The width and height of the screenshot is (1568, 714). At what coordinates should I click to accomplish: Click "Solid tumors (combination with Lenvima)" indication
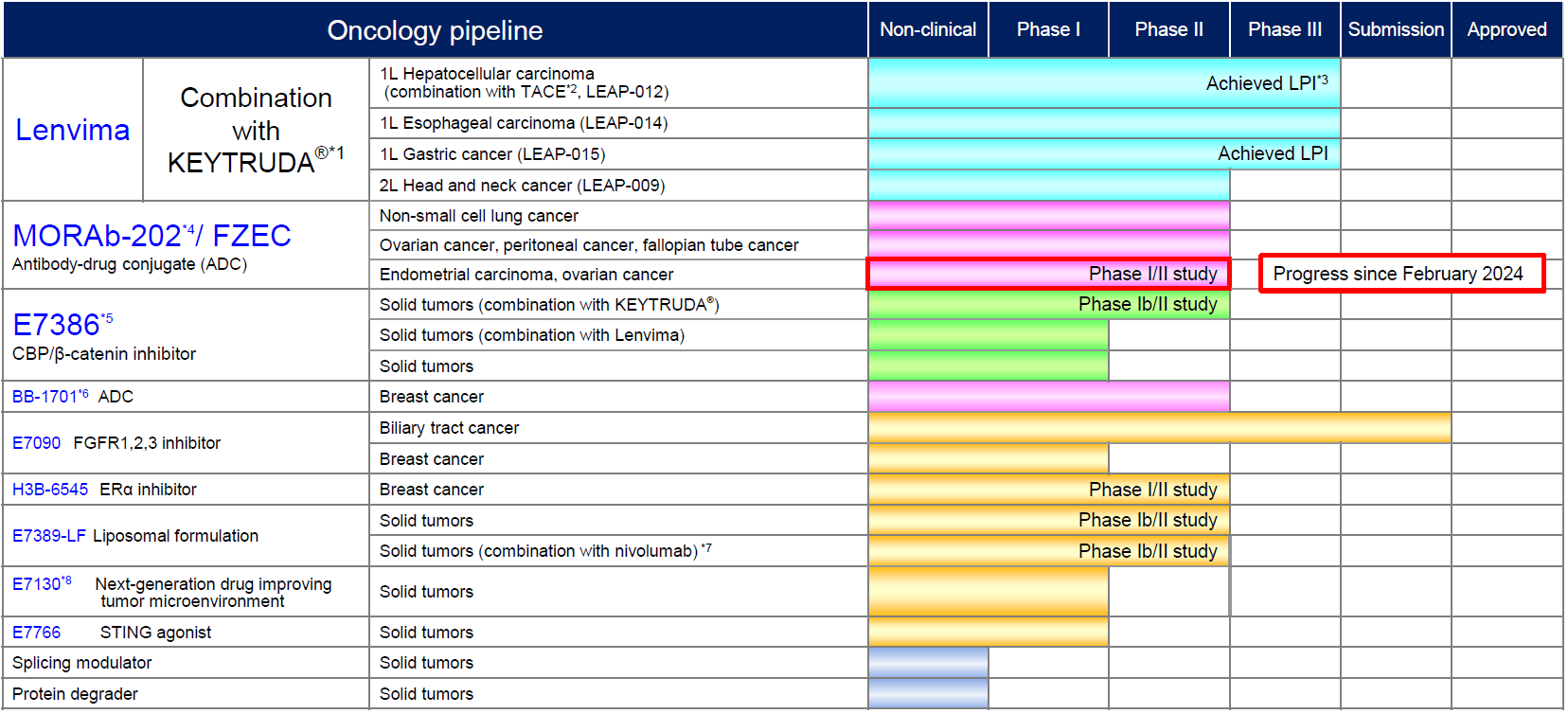coord(532,335)
